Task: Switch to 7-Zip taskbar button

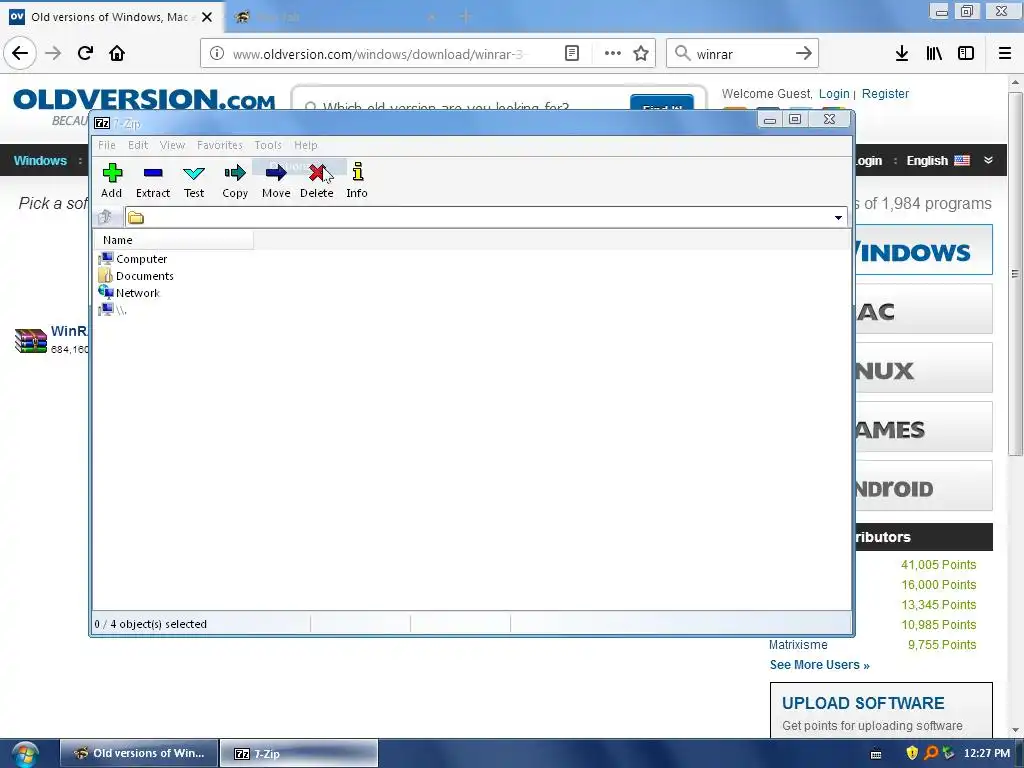Action: click(299, 753)
